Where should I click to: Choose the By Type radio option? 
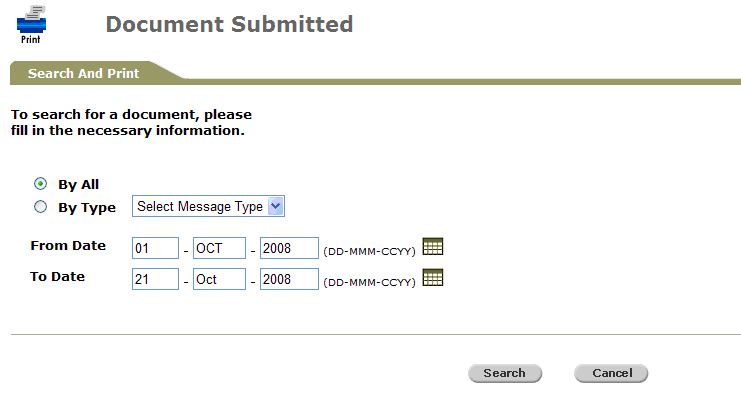[41, 207]
